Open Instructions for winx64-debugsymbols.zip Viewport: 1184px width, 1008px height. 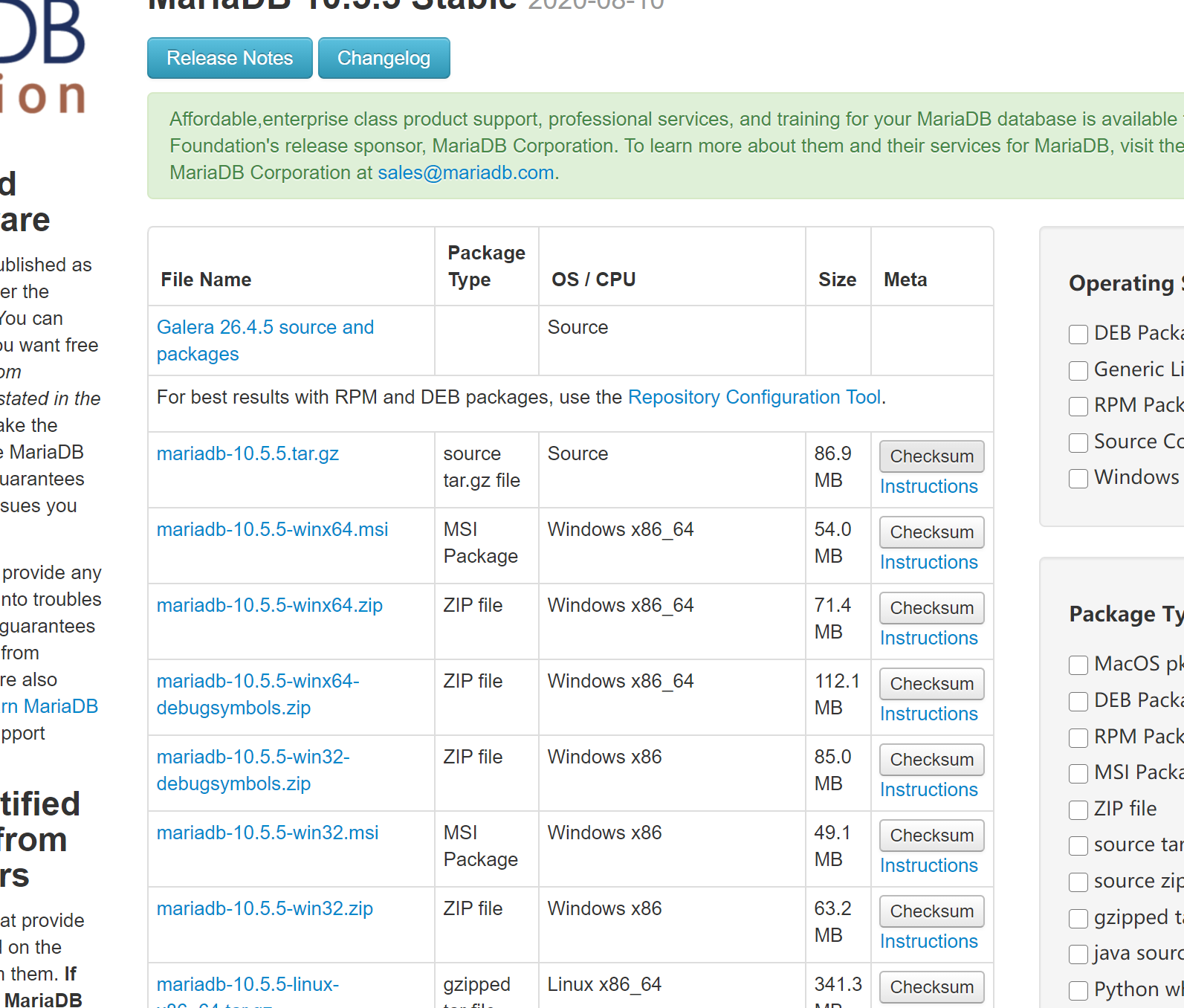[929, 714]
